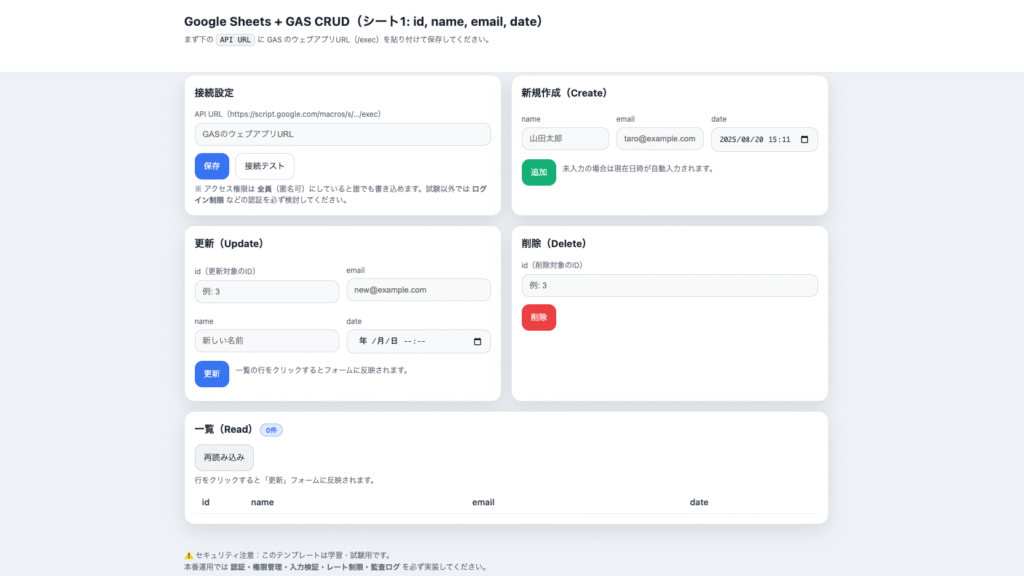The height and width of the screenshot is (576, 1024).
Task: Focus the Create name field 山田太郎
Action: [x=565, y=138]
